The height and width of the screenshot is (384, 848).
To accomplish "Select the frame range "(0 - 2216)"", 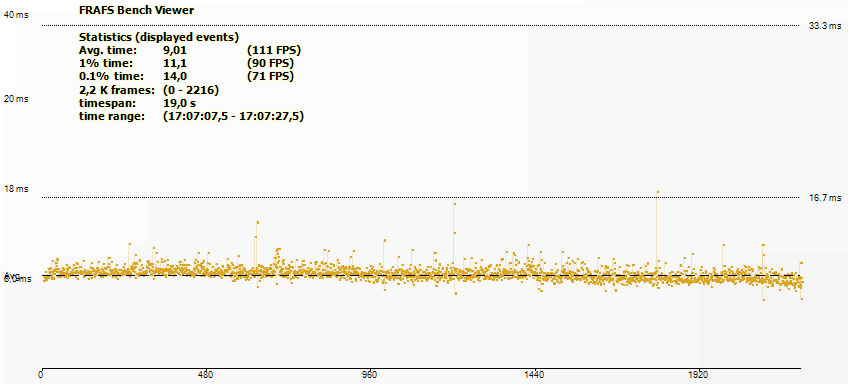I will click(191, 90).
